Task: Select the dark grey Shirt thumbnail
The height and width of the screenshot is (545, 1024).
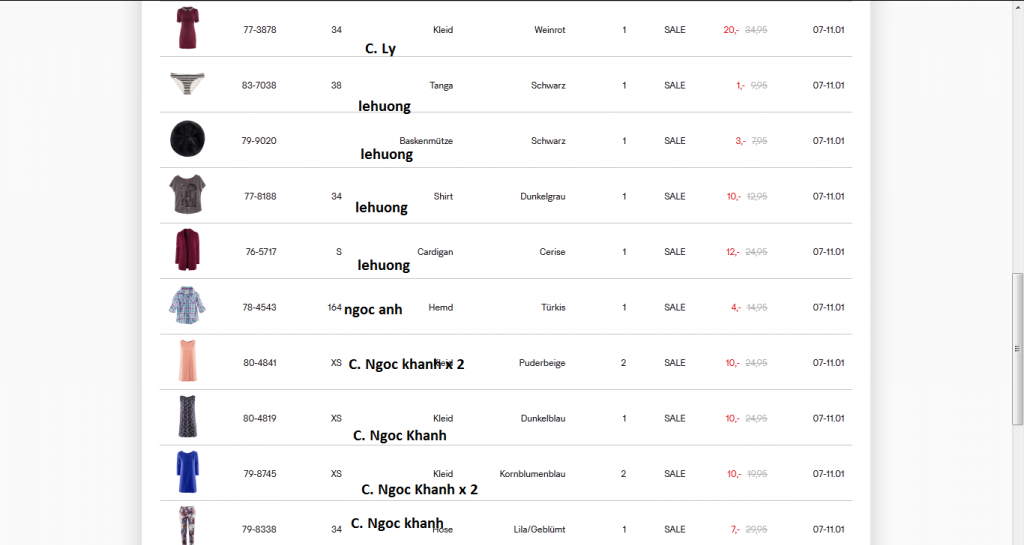Action: [x=187, y=194]
